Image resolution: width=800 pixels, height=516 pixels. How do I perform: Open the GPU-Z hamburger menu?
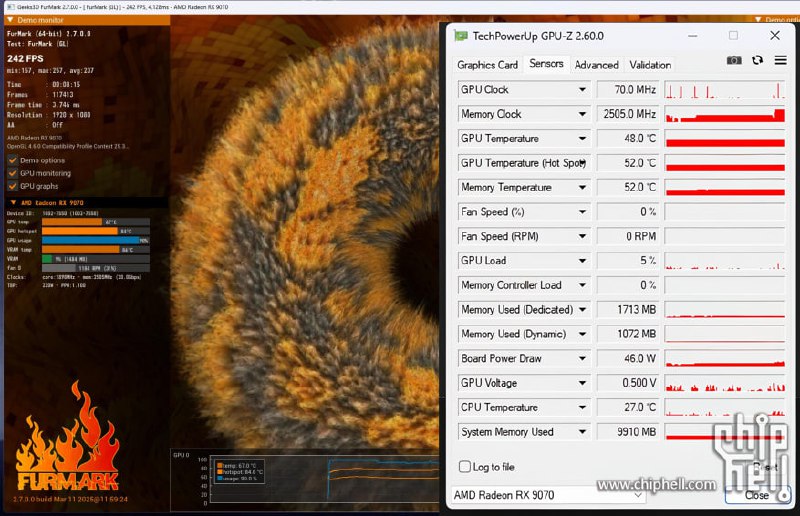pos(780,60)
